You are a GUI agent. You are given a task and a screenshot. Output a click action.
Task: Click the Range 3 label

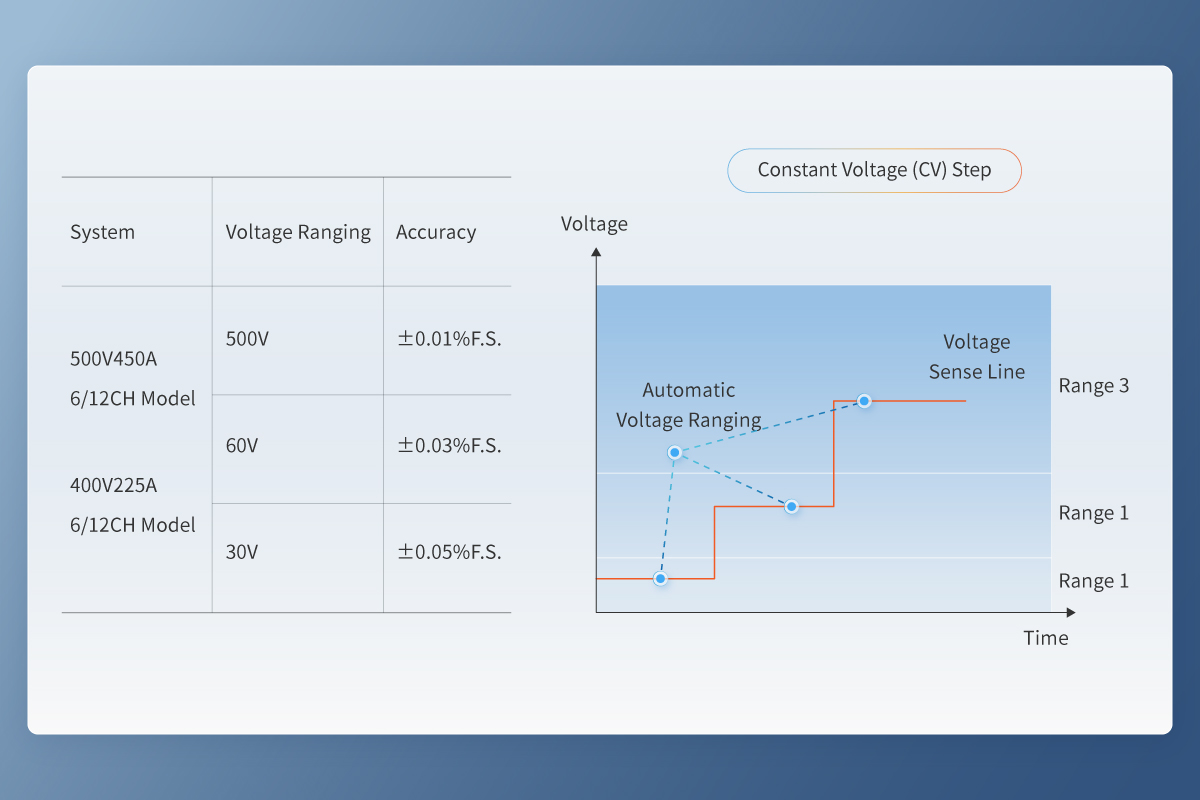(x=1093, y=386)
